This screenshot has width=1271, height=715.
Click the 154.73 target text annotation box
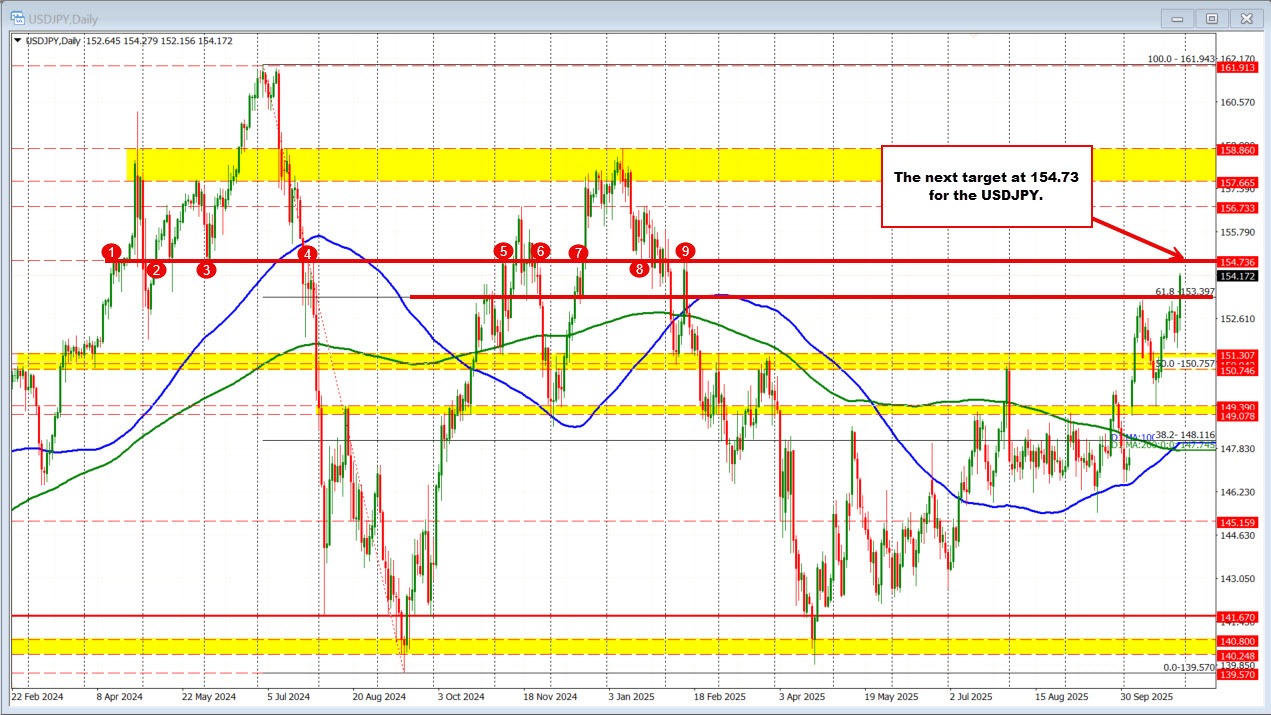987,186
